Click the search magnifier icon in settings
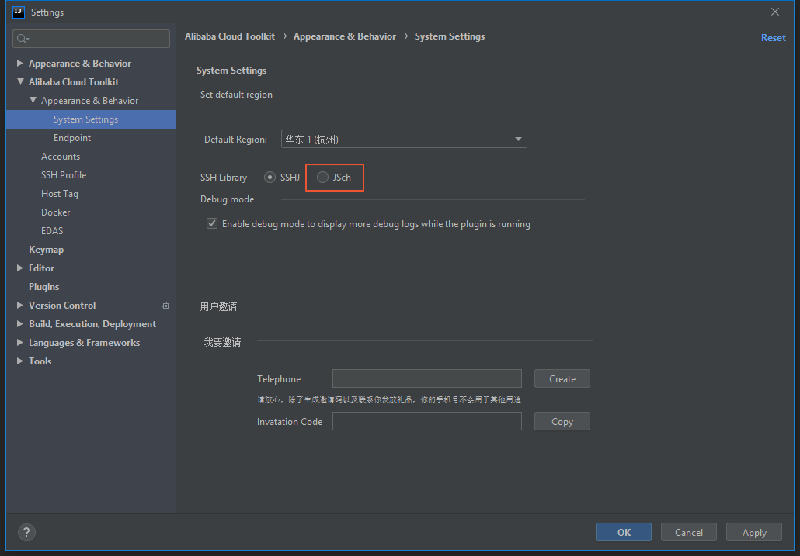 (x=22, y=39)
